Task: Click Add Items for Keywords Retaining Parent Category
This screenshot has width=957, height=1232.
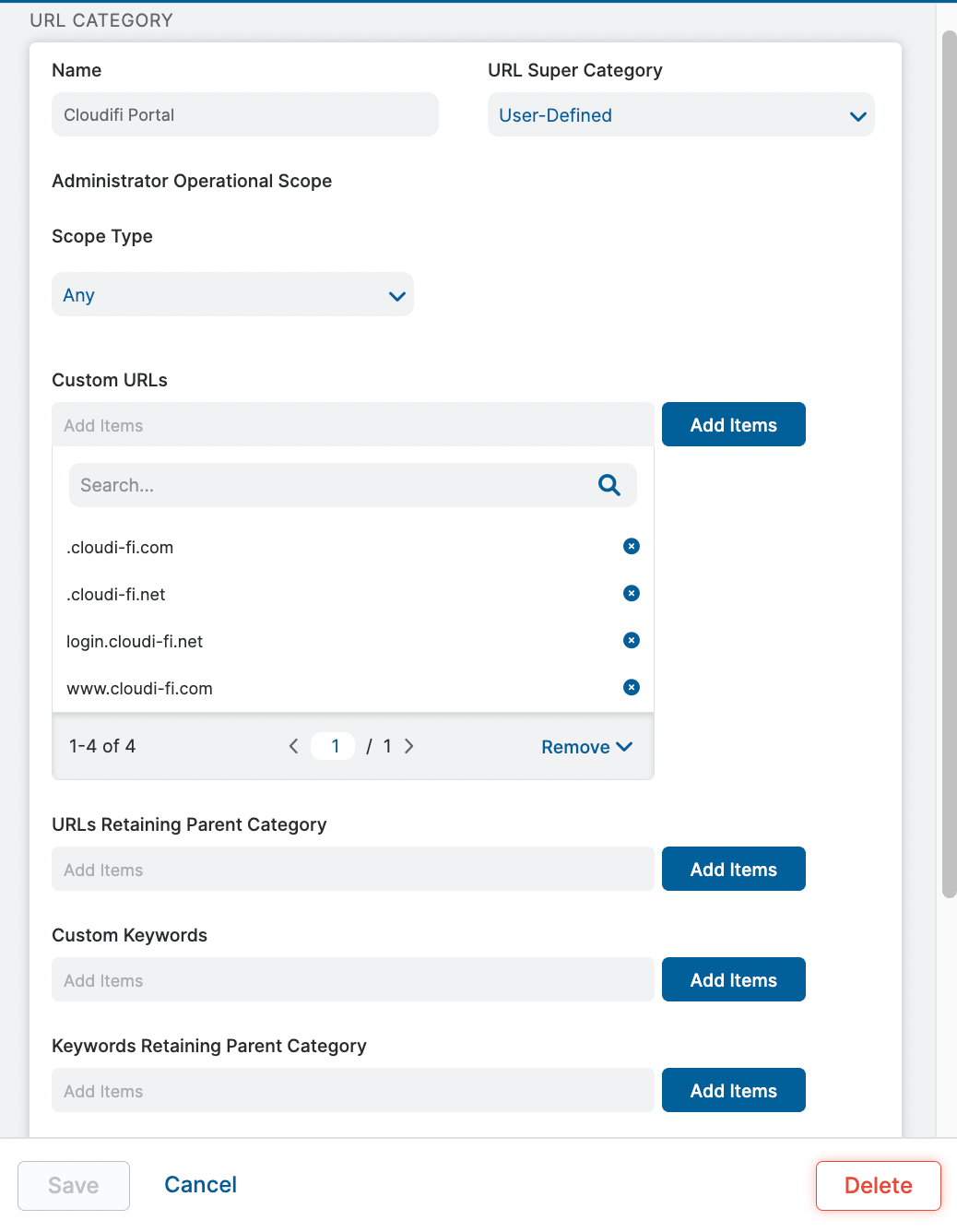Action: pos(734,1091)
